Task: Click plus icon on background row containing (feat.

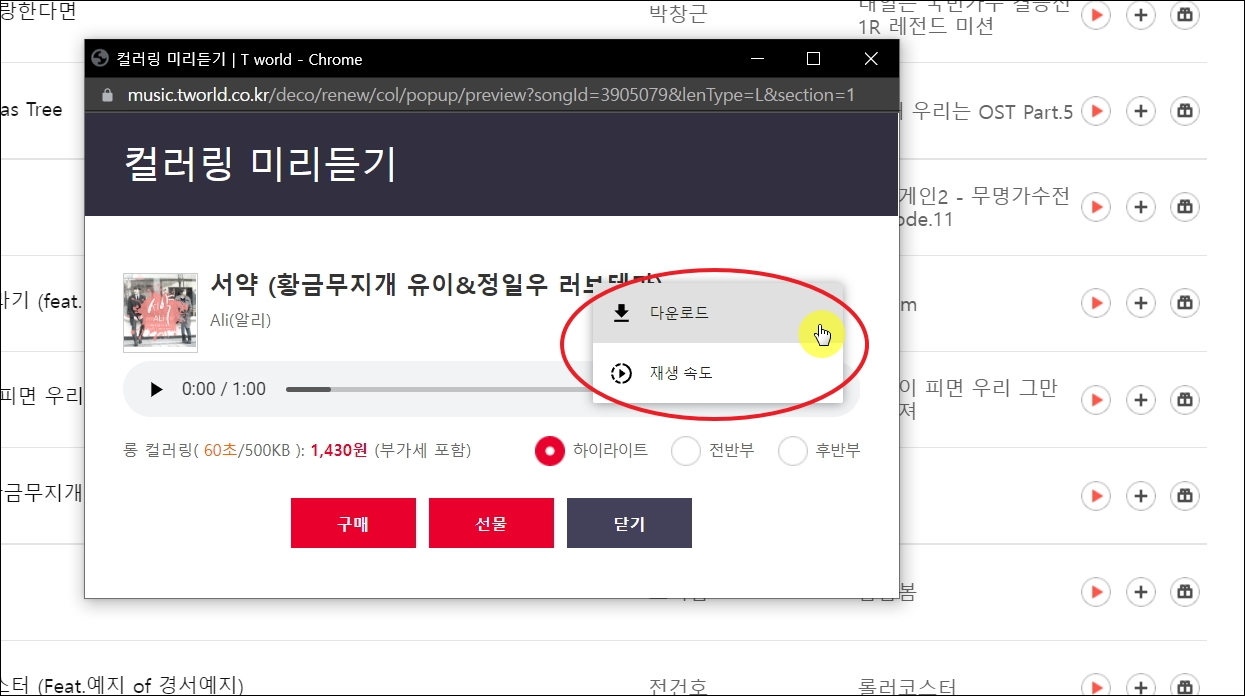Action: [1141, 303]
